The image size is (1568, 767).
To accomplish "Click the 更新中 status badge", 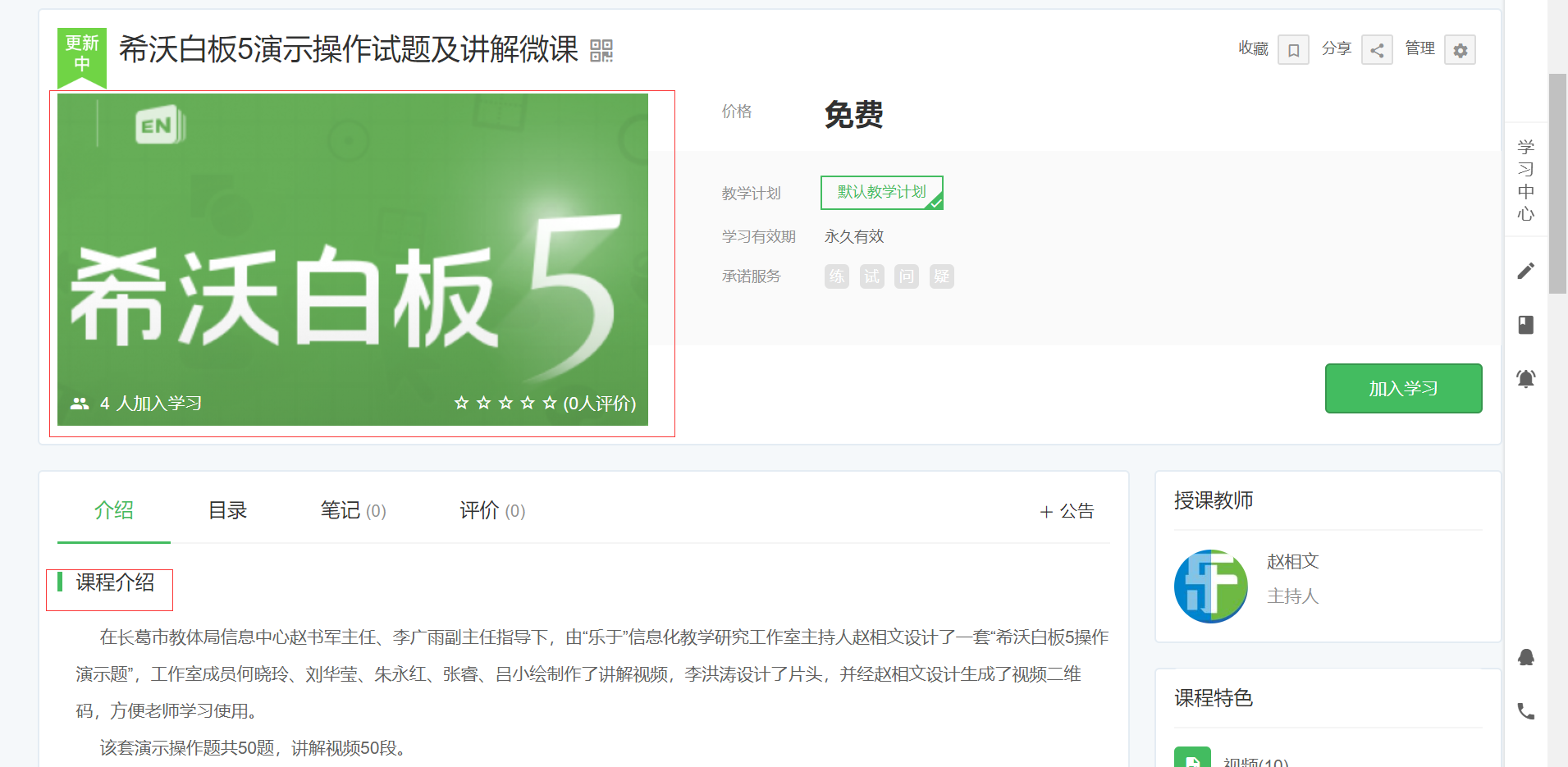I will (82, 57).
